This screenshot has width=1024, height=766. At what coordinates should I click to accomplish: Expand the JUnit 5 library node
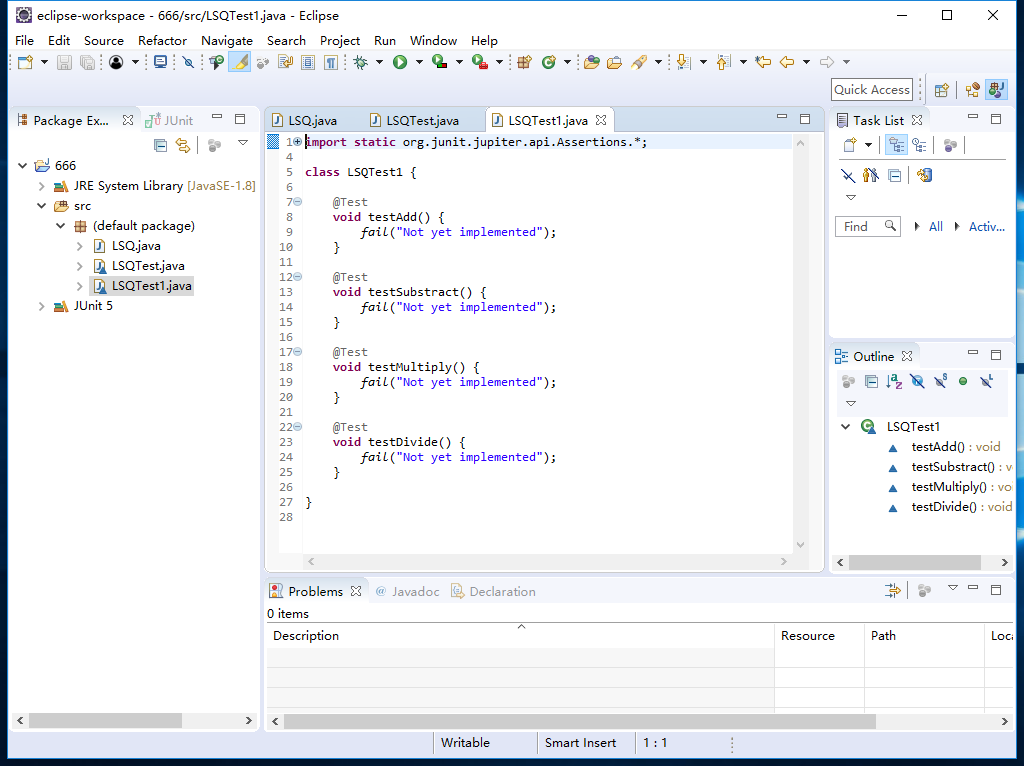pos(42,306)
